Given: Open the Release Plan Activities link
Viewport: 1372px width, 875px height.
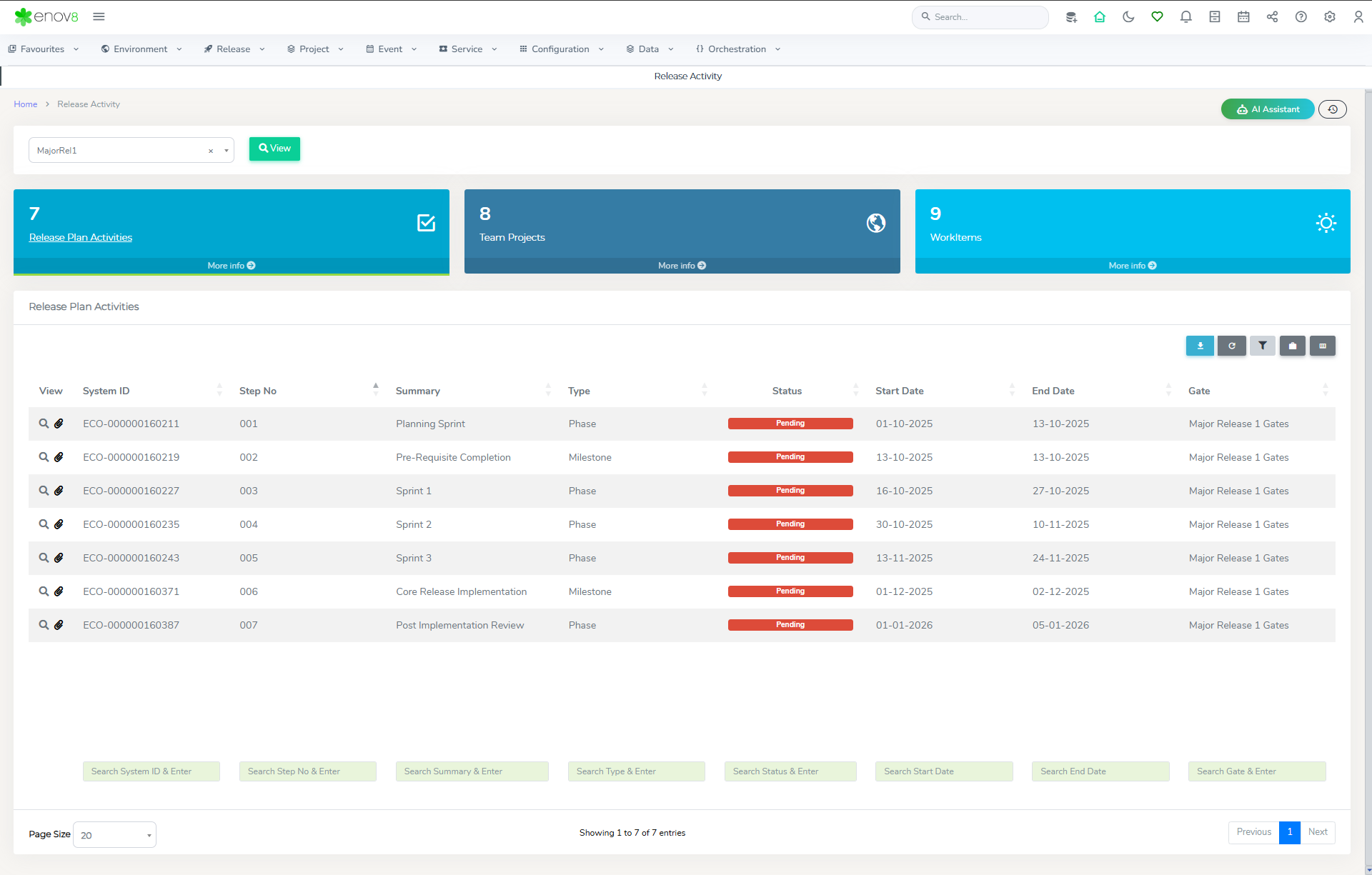Looking at the screenshot, I should coord(81,237).
